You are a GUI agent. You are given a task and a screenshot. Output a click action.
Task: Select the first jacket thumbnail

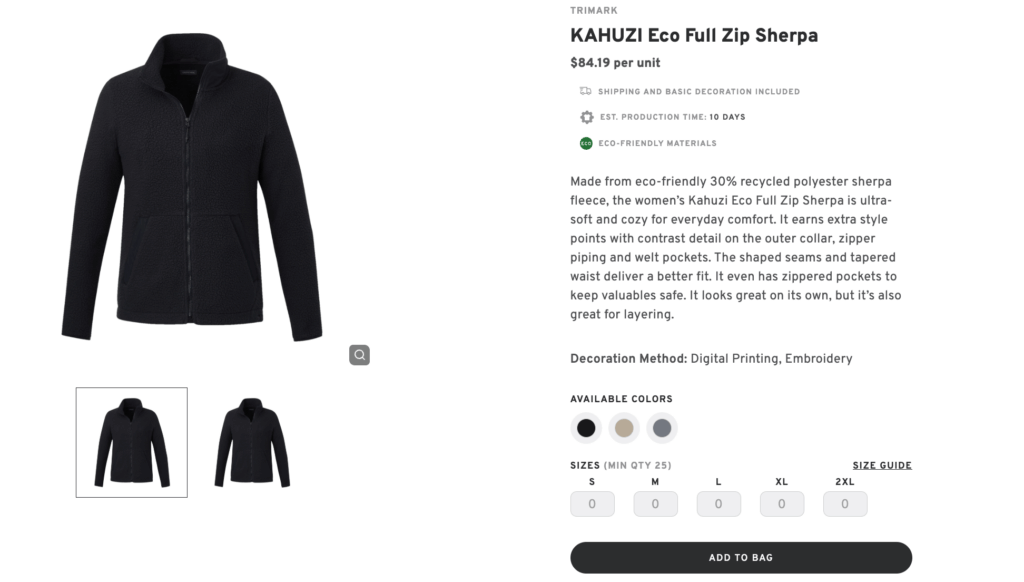(131, 441)
